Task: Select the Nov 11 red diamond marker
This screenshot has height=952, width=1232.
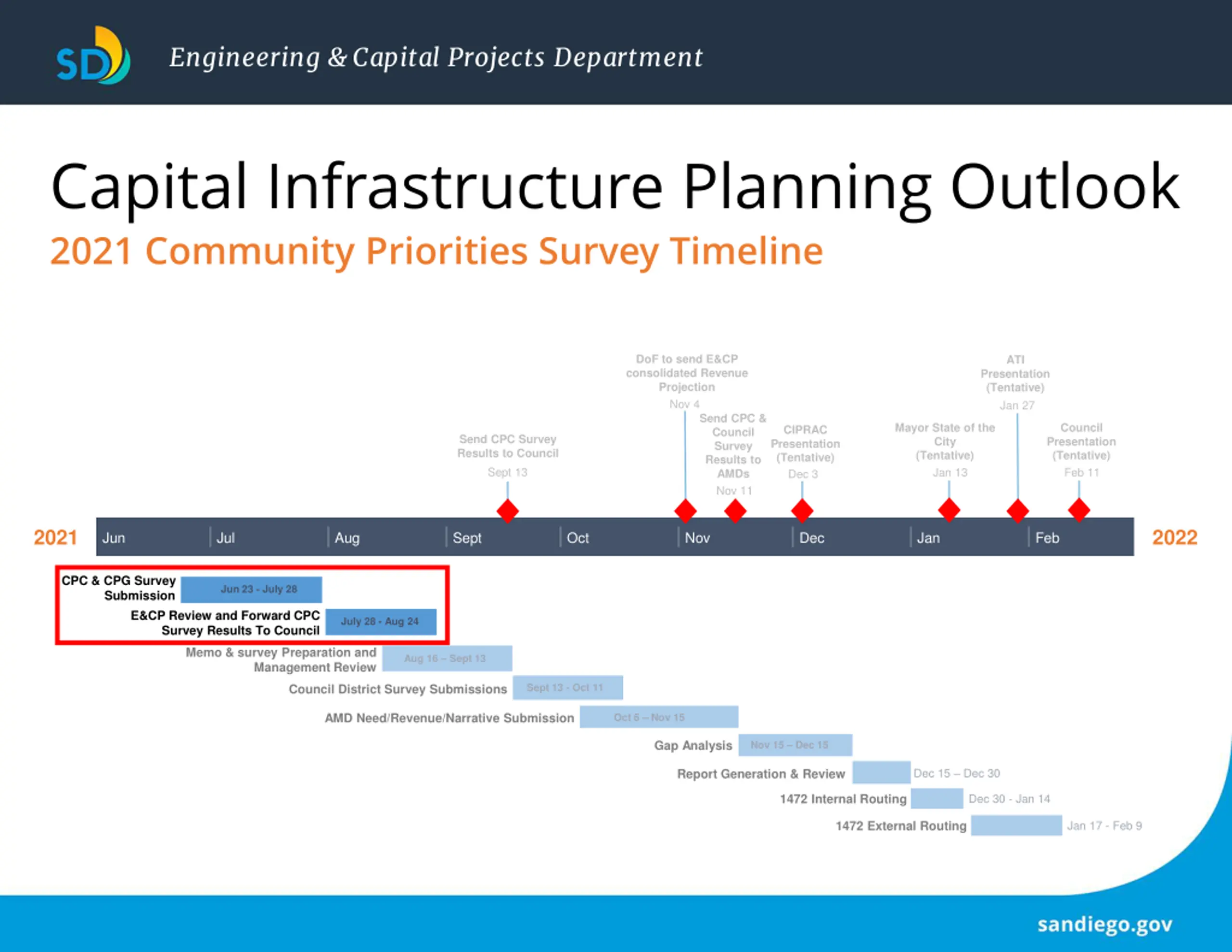Action: coord(735,511)
